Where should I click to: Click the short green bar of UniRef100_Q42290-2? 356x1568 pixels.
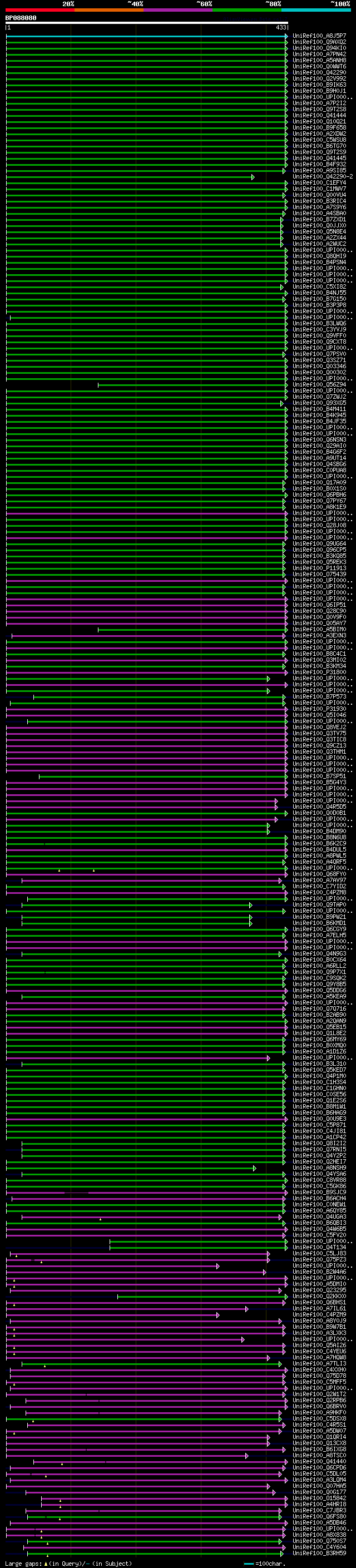pyautogui.click(x=130, y=177)
